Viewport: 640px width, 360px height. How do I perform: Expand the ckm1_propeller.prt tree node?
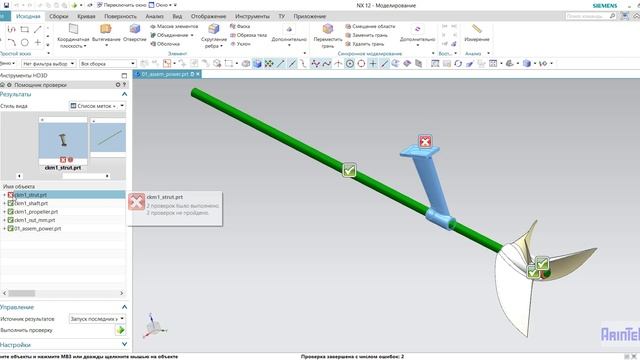4,212
